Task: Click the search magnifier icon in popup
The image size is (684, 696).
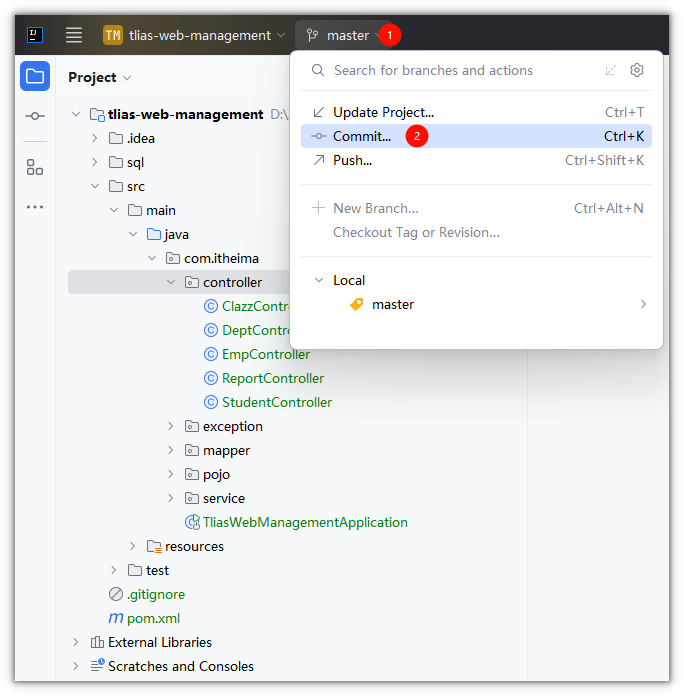Action: [x=318, y=70]
